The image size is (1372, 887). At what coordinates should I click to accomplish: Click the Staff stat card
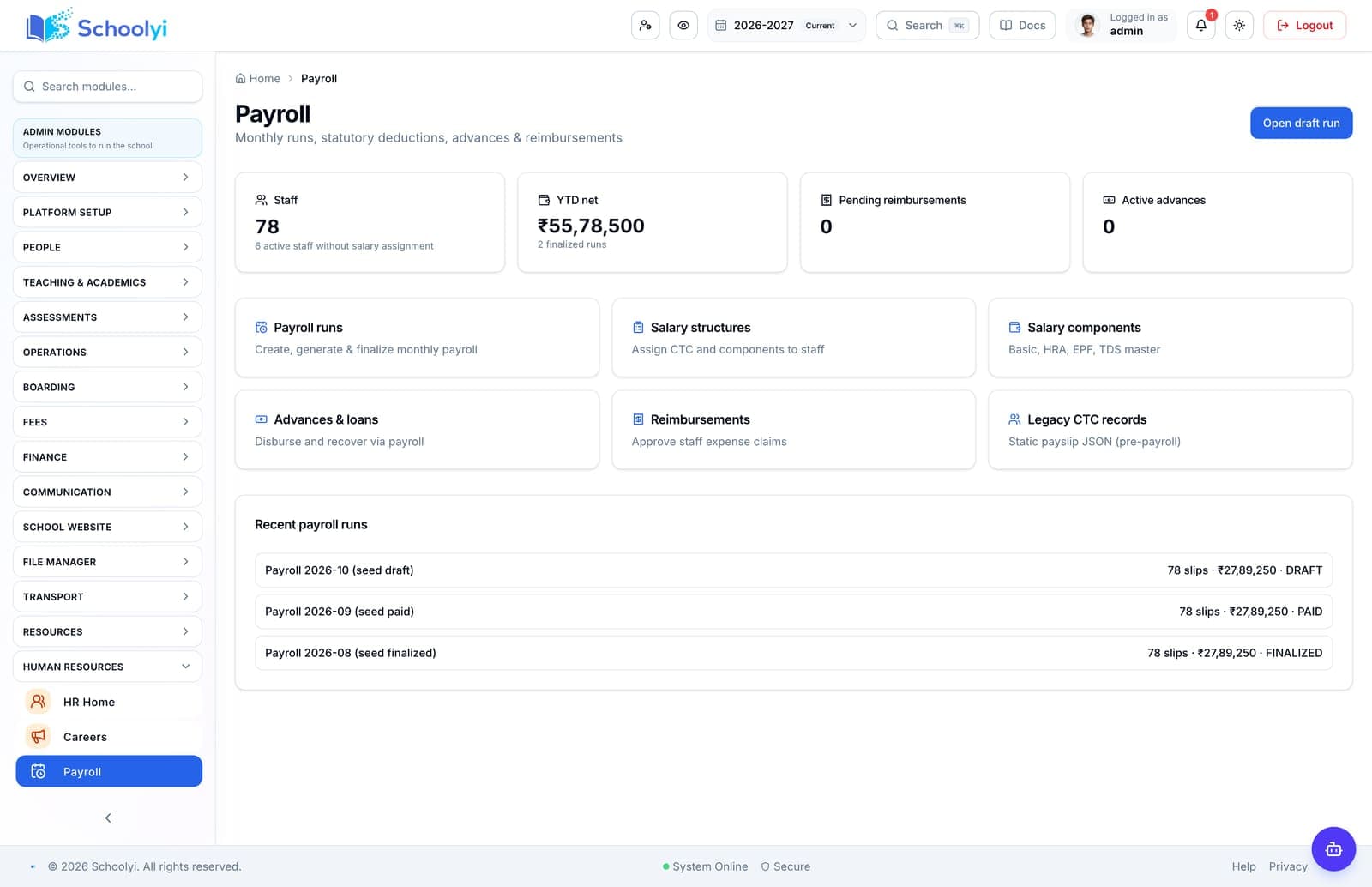coord(370,222)
